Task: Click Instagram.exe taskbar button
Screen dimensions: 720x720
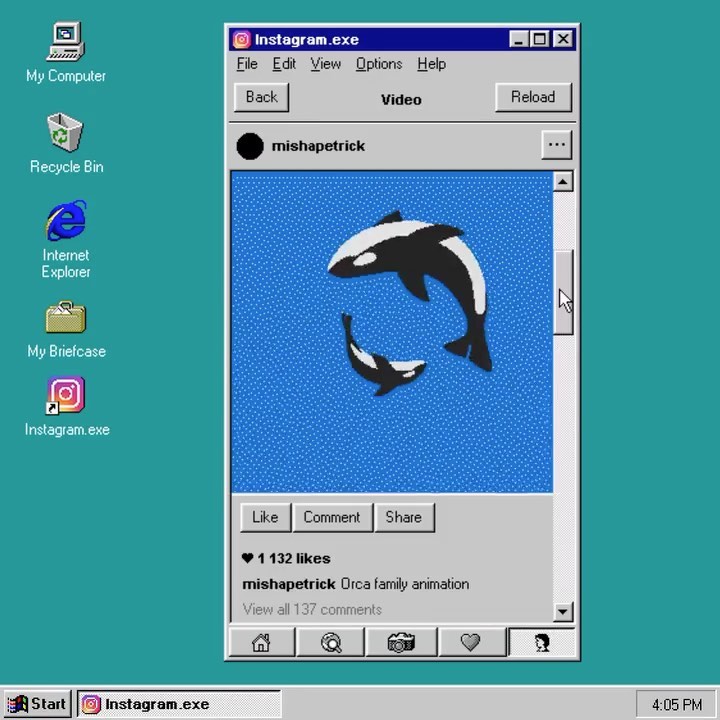Action: pyautogui.click(x=179, y=704)
